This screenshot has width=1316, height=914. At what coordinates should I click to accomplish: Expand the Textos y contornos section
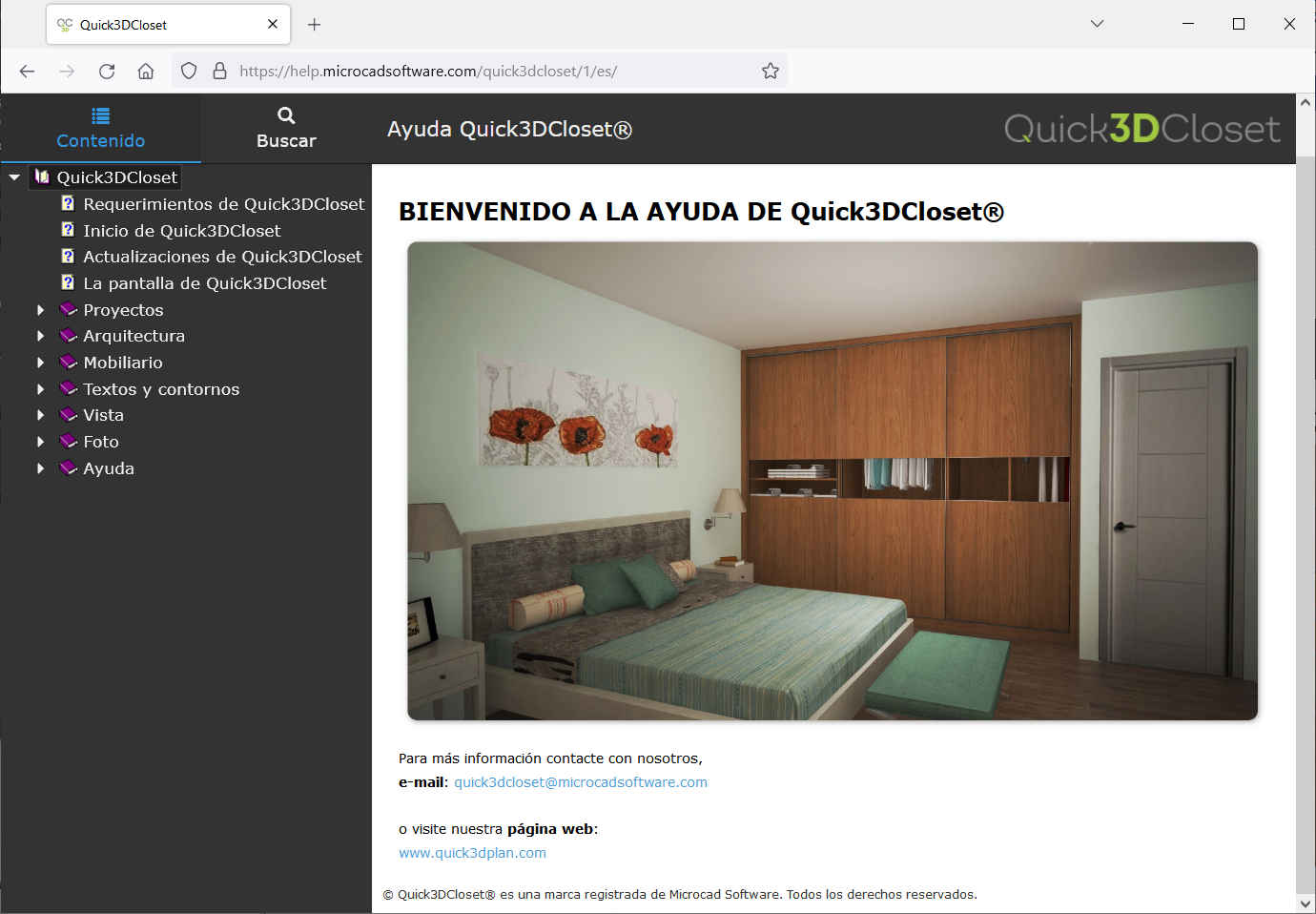(x=40, y=389)
